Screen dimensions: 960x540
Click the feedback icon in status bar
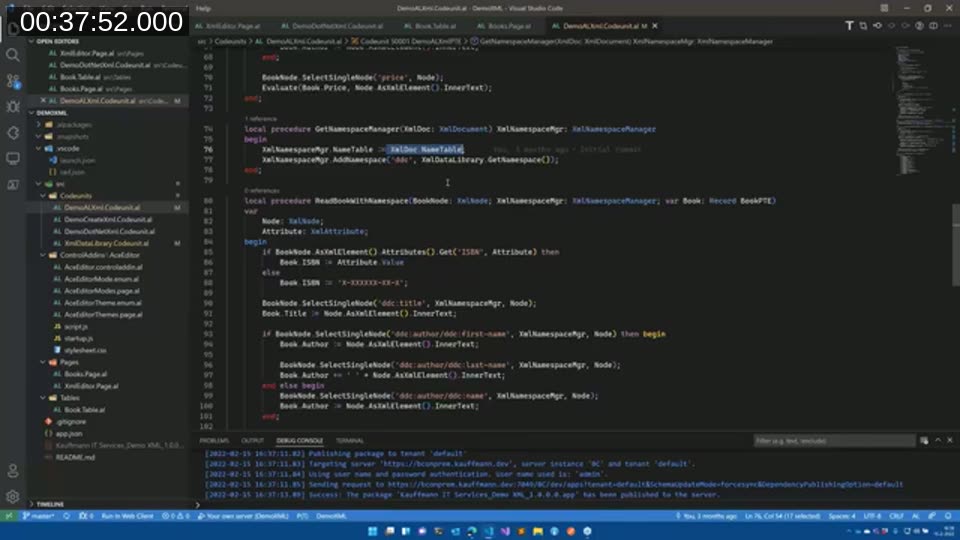coord(932,516)
